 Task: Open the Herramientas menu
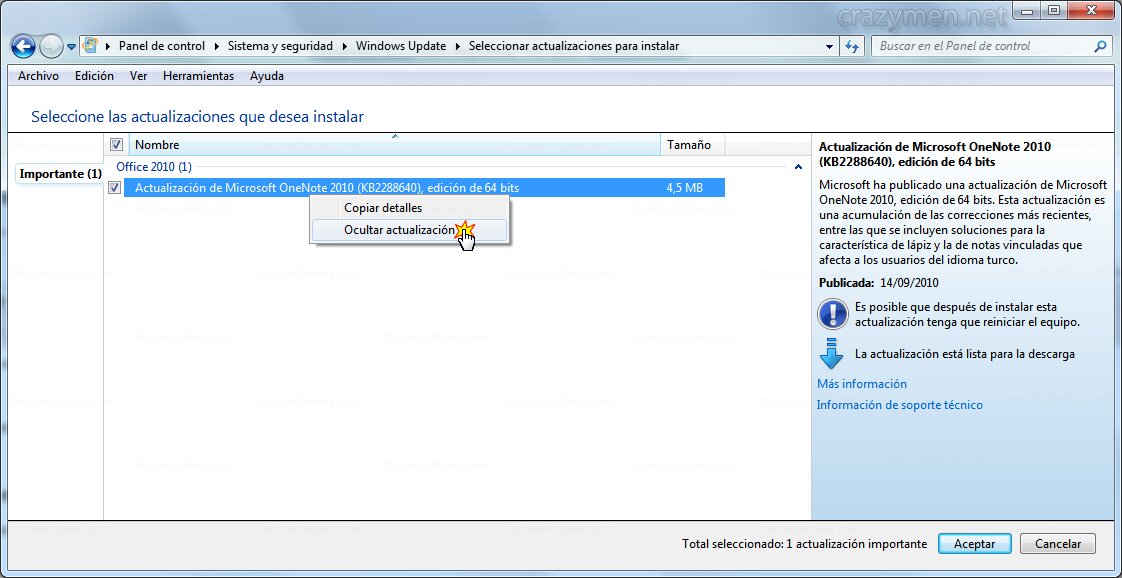coord(198,76)
